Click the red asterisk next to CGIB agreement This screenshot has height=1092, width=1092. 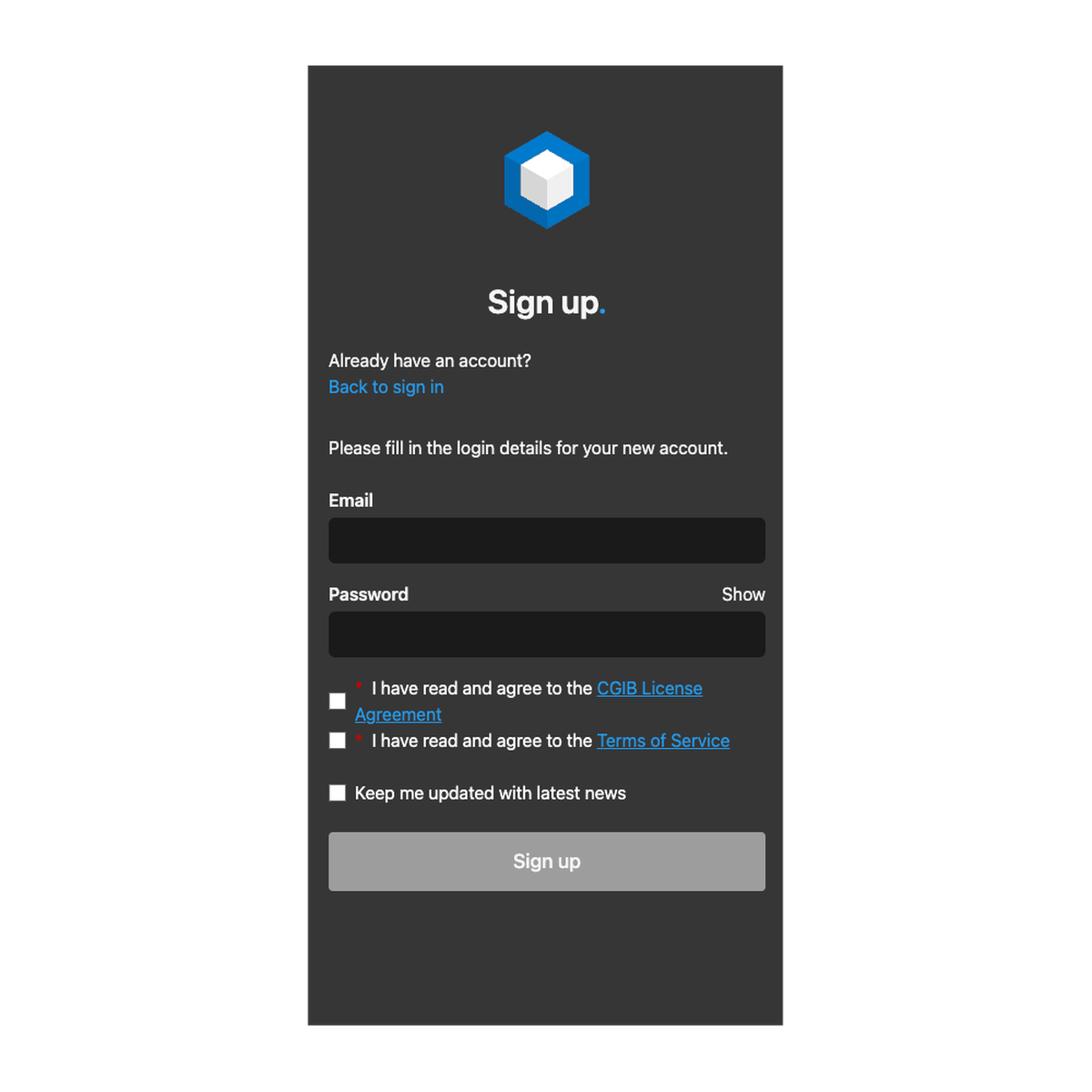pos(360,687)
